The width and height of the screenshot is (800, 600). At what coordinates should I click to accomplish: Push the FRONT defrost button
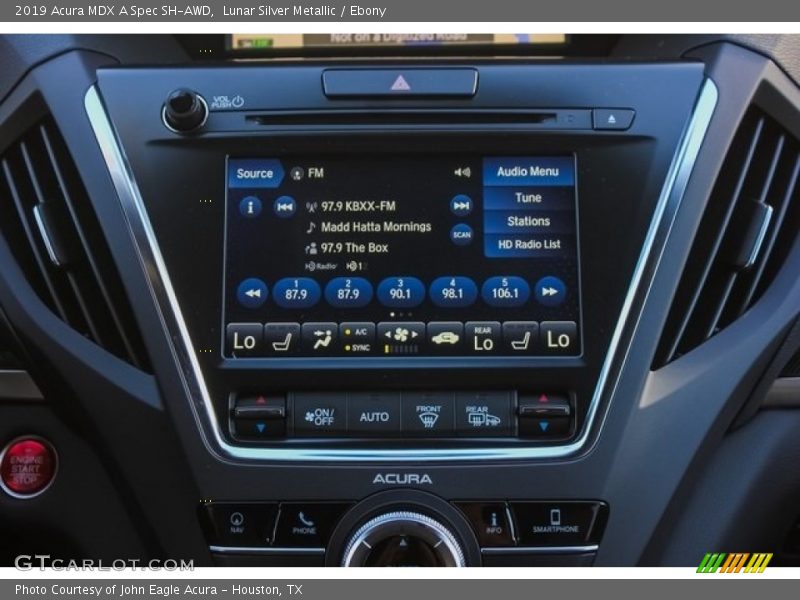click(x=428, y=416)
